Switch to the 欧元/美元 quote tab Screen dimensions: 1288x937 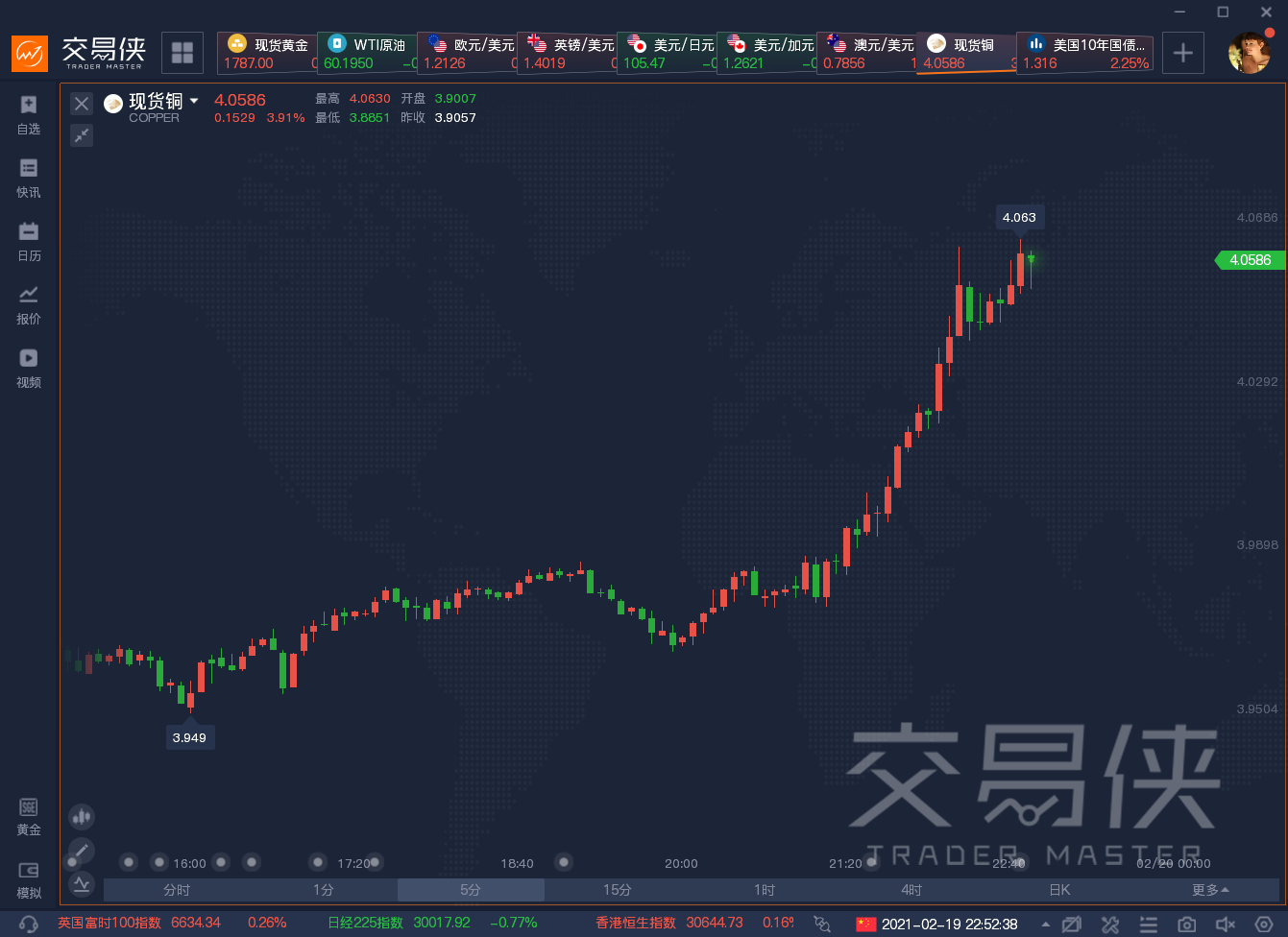click(467, 54)
